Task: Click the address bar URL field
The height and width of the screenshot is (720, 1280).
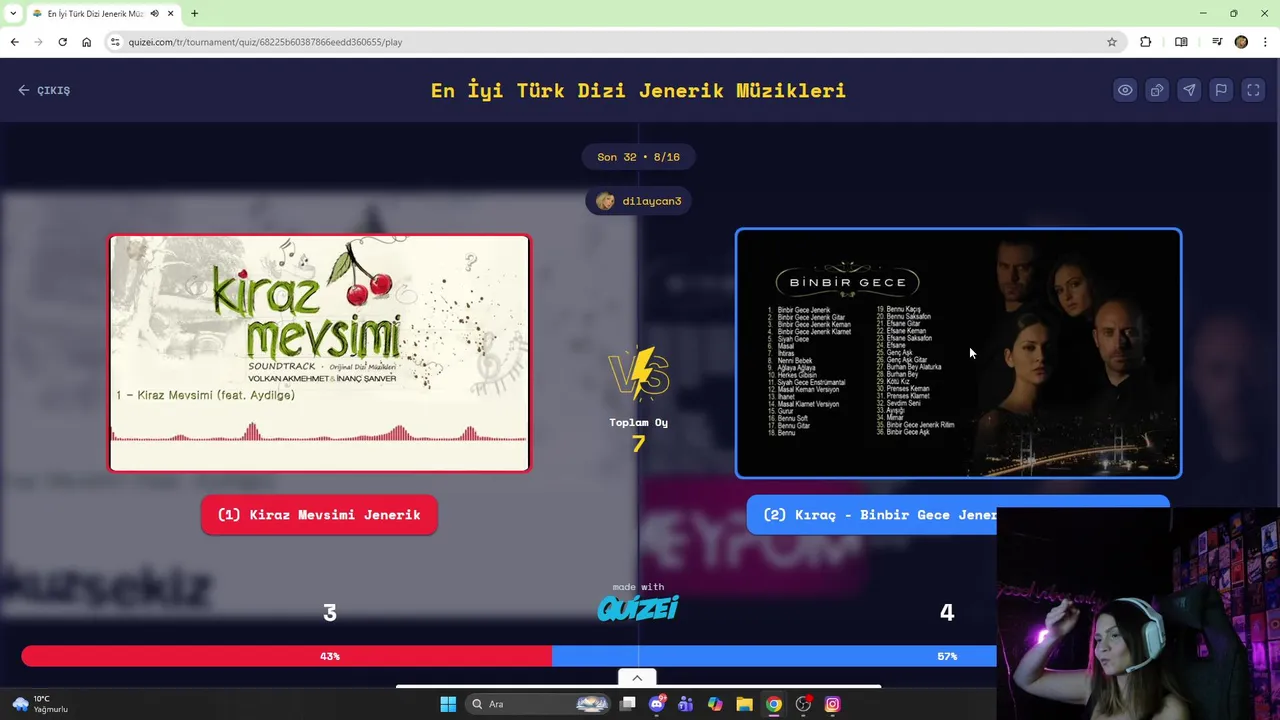Action: point(612,42)
